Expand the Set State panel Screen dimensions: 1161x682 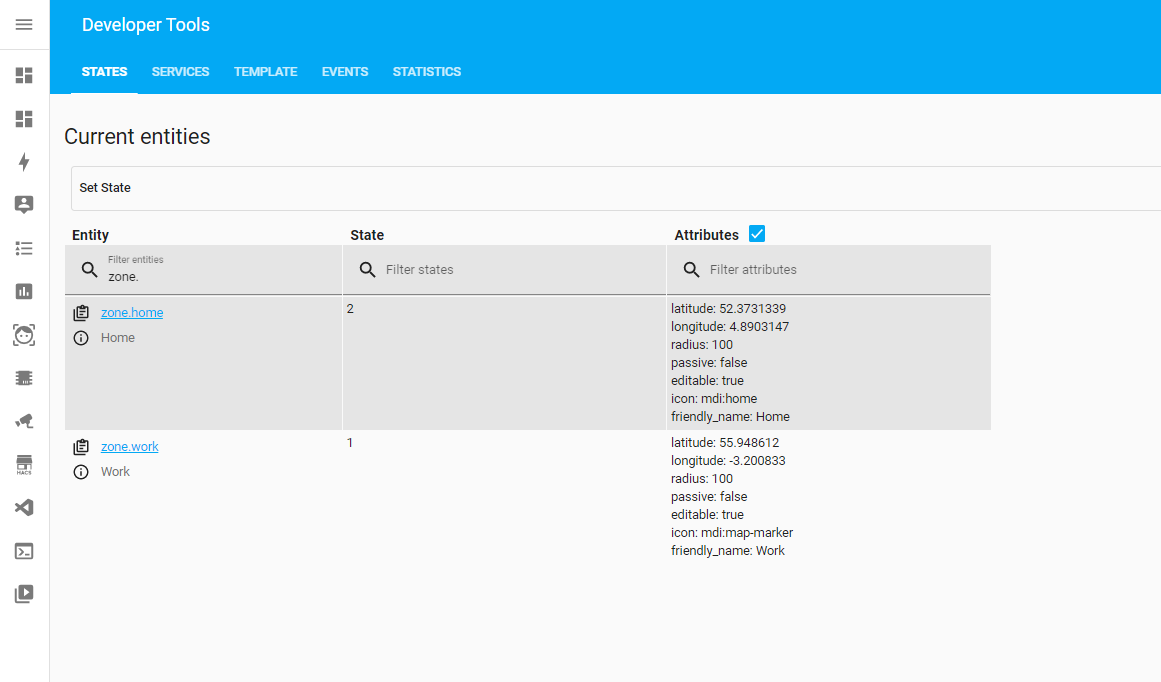point(615,188)
